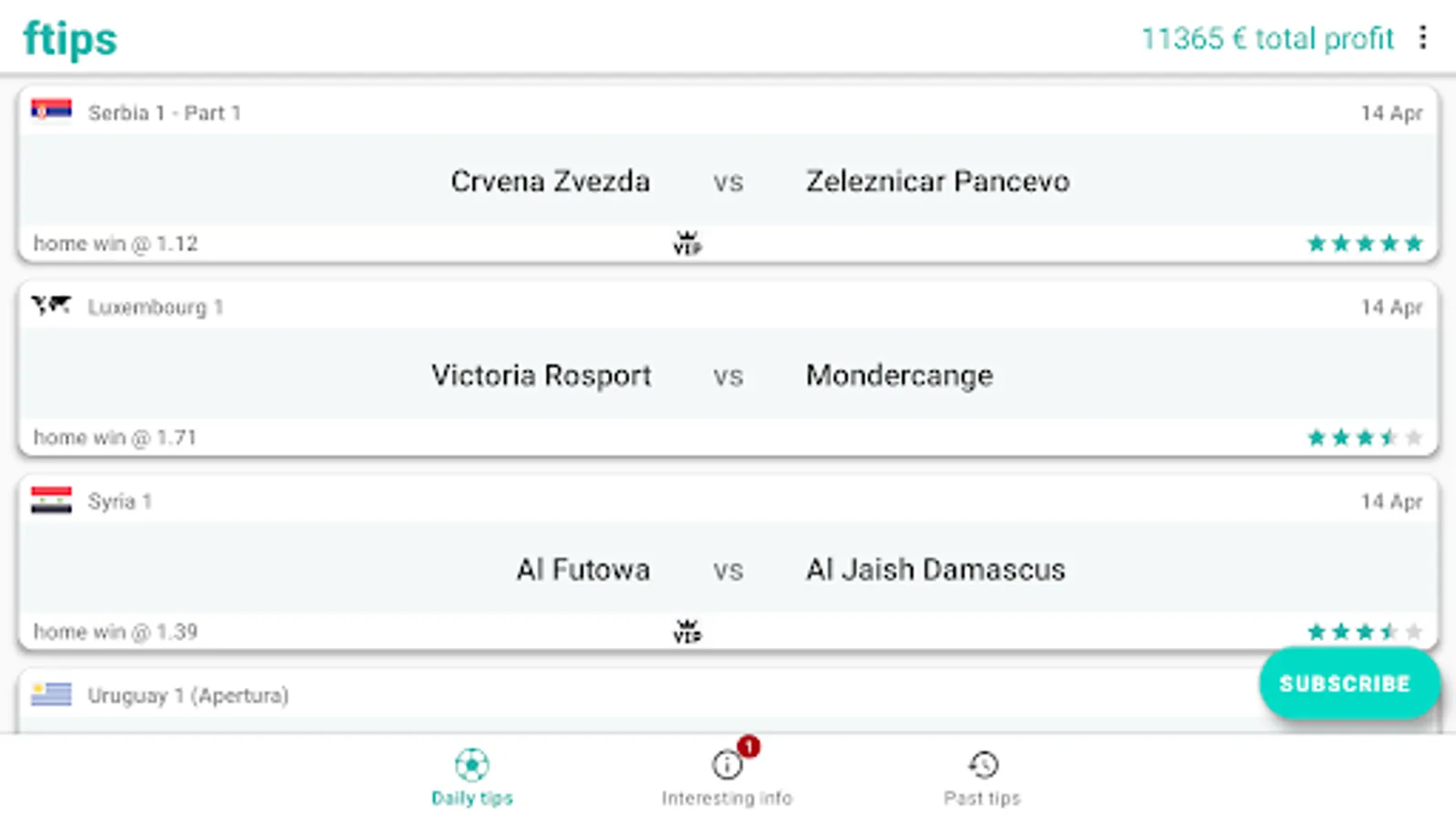The height and width of the screenshot is (819, 1456).
Task: Tap the Serbia flag icon
Action: (x=51, y=111)
